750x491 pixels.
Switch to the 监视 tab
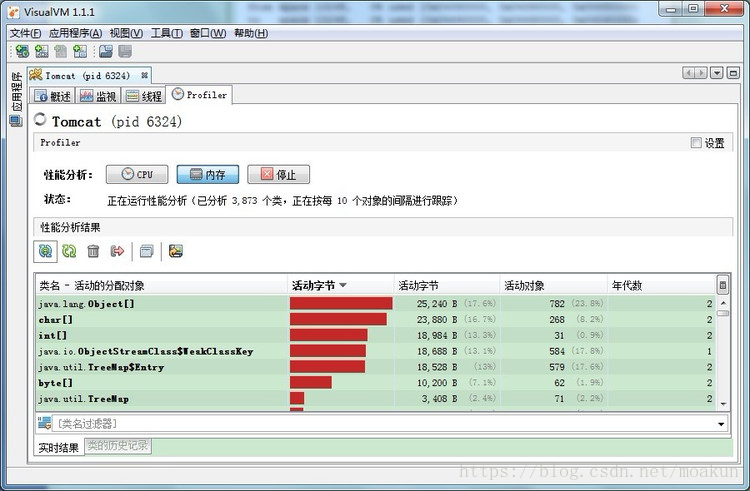[98, 96]
